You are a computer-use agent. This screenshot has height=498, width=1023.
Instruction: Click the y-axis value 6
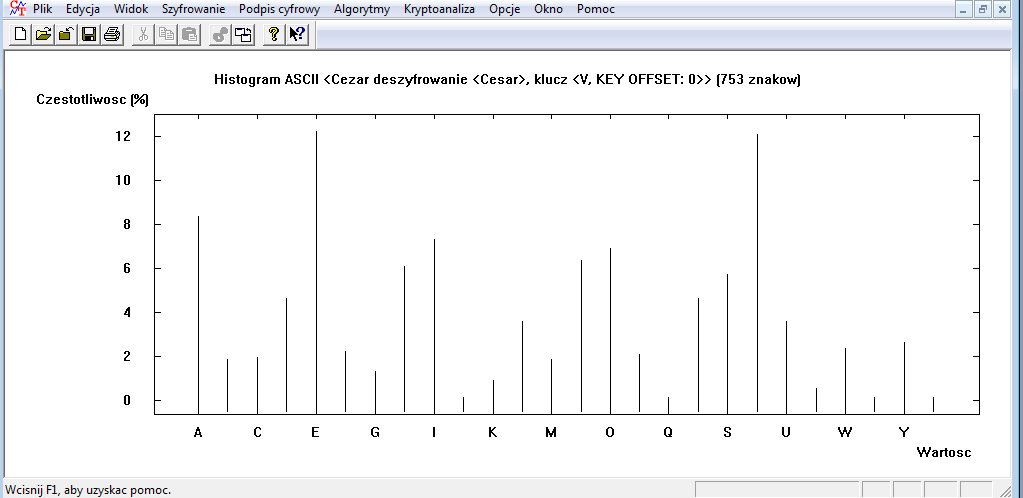pyautogui.click(x=128, y=268)
